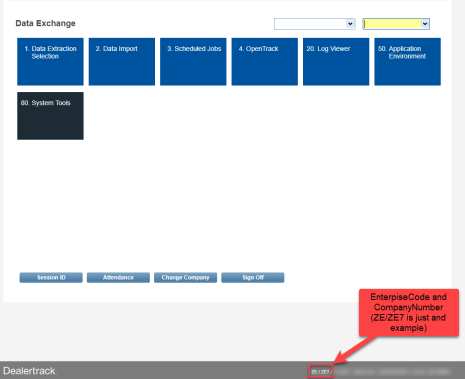
Task: Click the Change Company button
Action: click(185, 278)
